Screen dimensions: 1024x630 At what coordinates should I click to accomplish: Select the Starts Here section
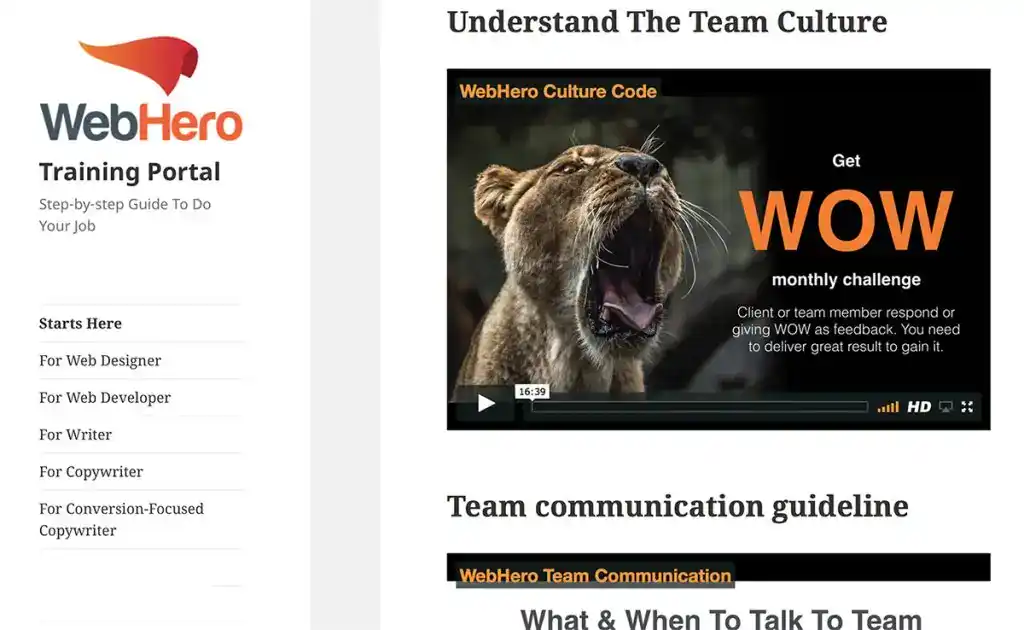(80, 323)
